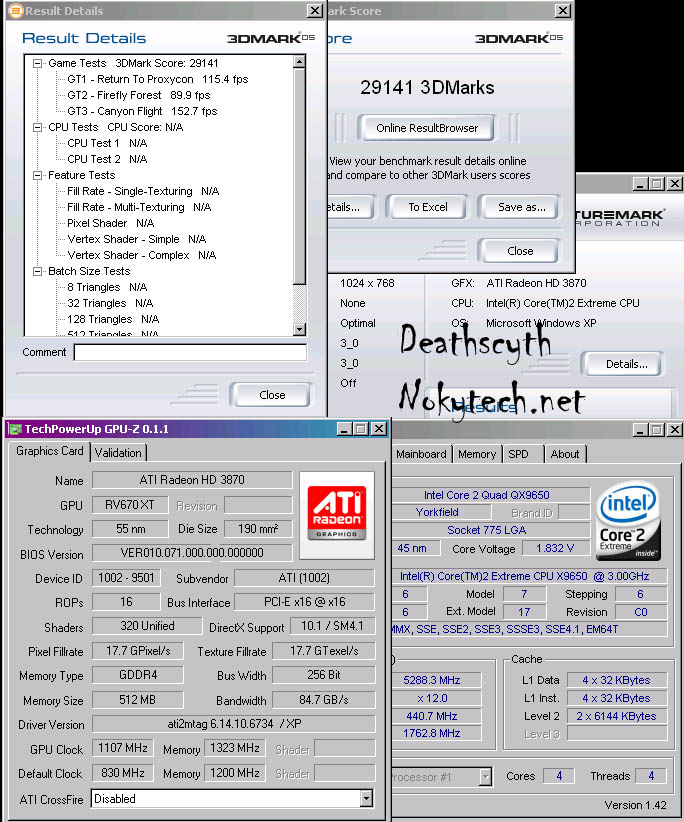Screen dimensions: 684x822
Task: Collapse the Game Tests tree node
Action: [37, 63]
